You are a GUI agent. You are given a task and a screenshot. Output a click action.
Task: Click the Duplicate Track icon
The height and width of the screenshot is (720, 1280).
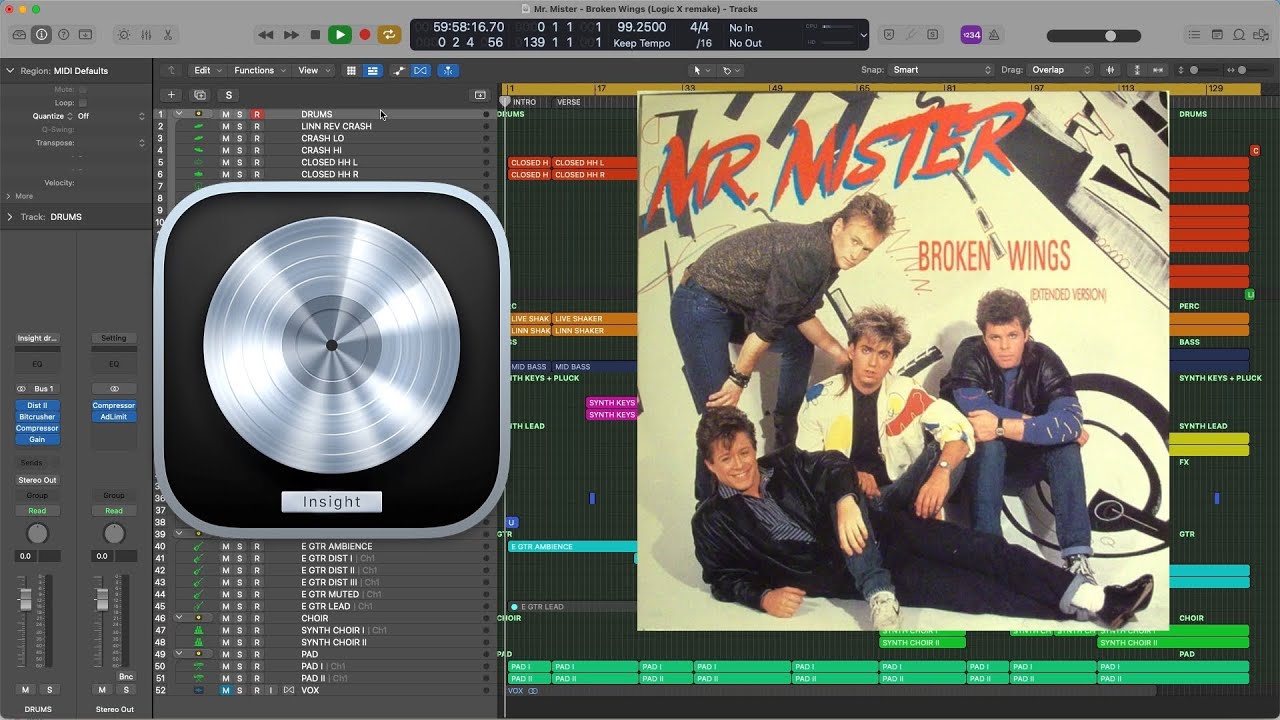200,95
